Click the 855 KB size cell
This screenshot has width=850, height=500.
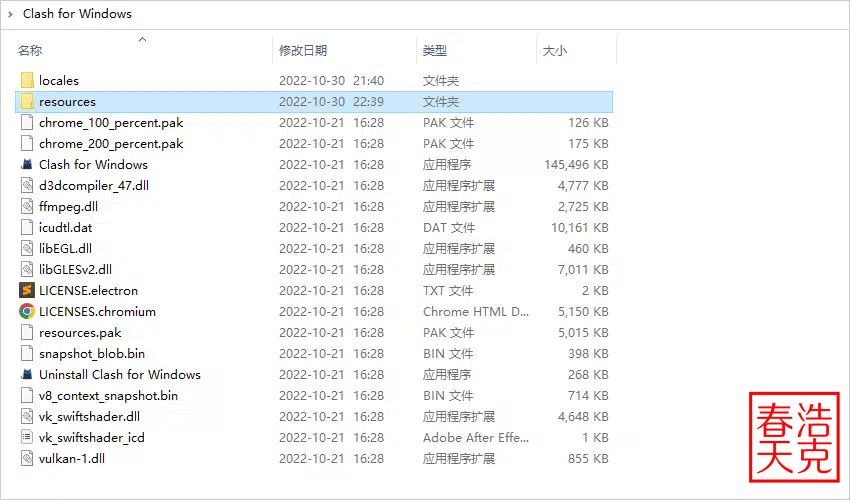[588, 458]
